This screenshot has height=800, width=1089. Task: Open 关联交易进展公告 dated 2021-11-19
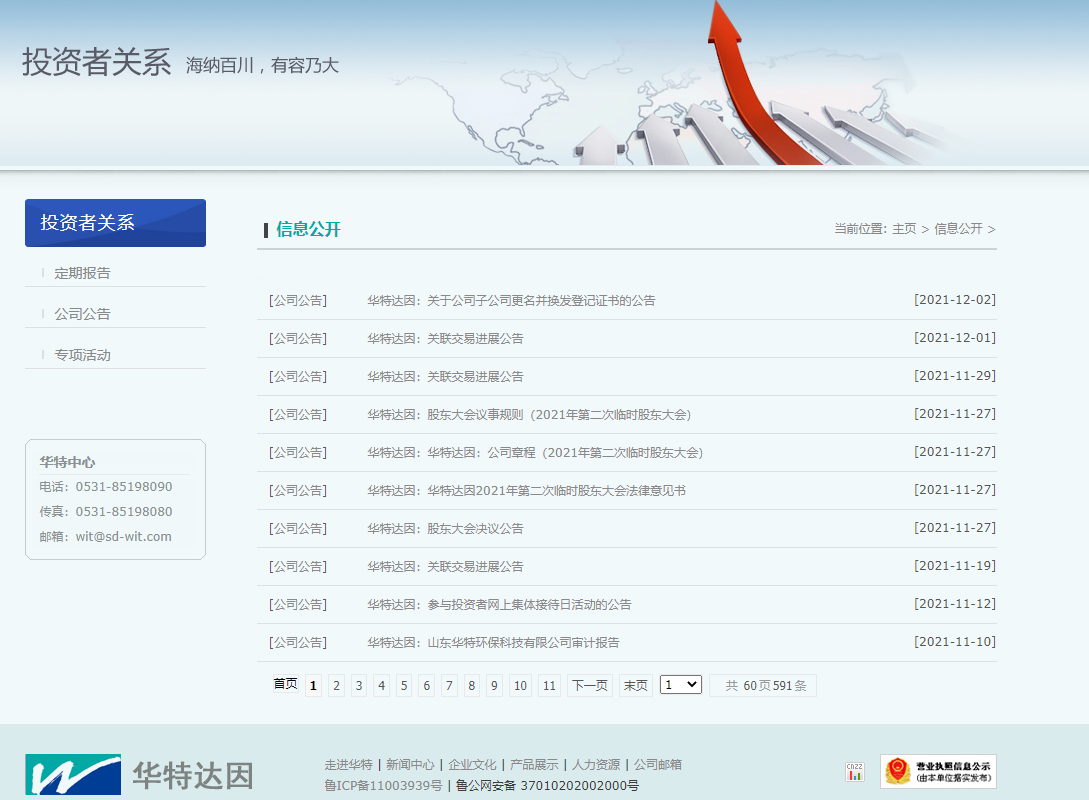click(445, 567)
